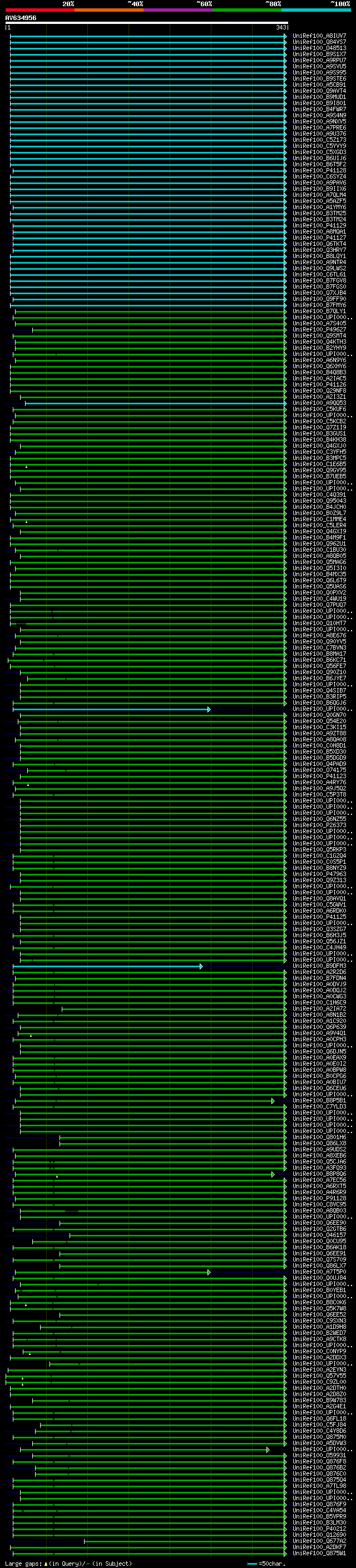This screenshot has width=356, height=1568.
Task: Select hit UniRef100_C5FJ84
Action: tap(319, 1424)
